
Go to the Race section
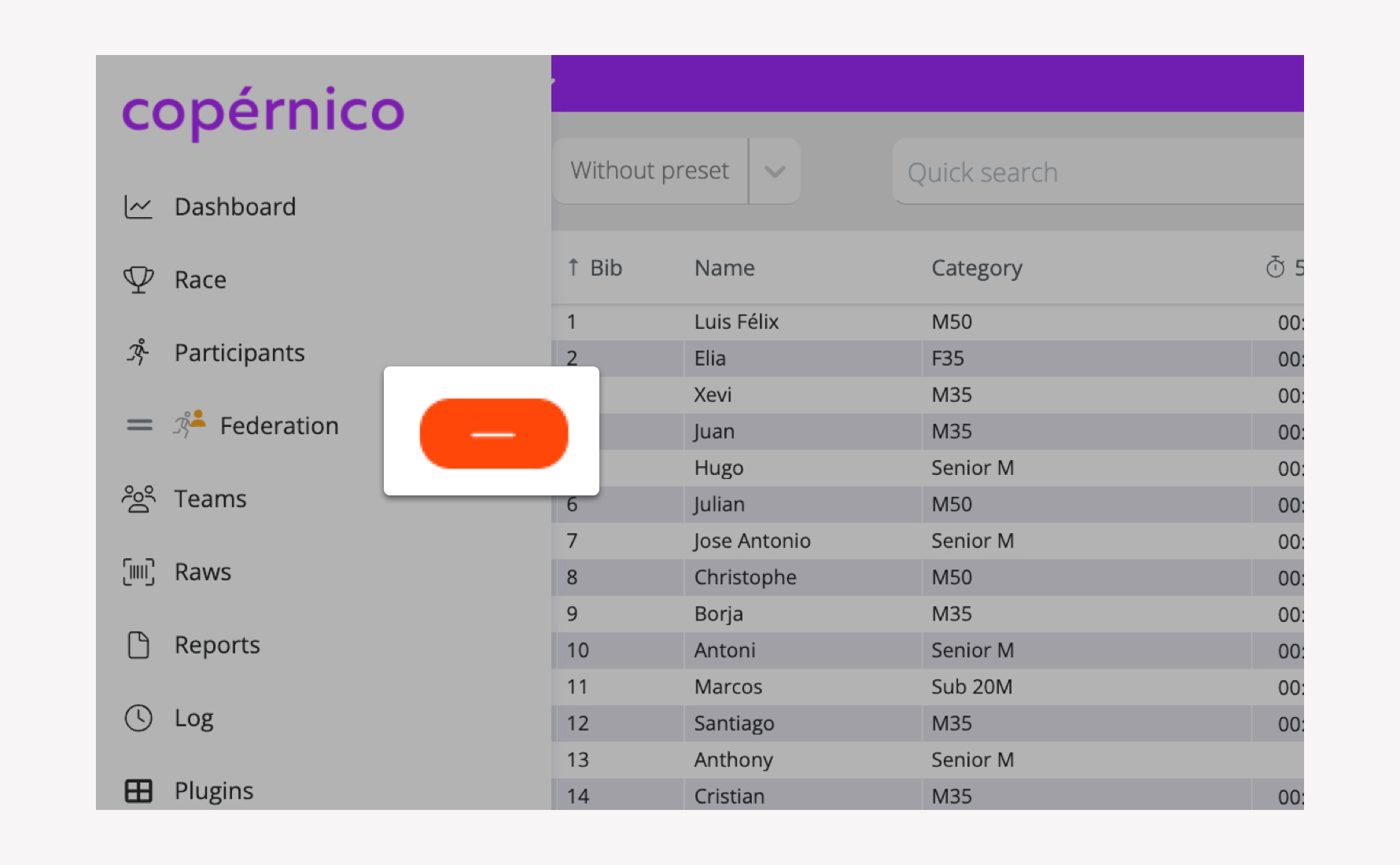201,280
